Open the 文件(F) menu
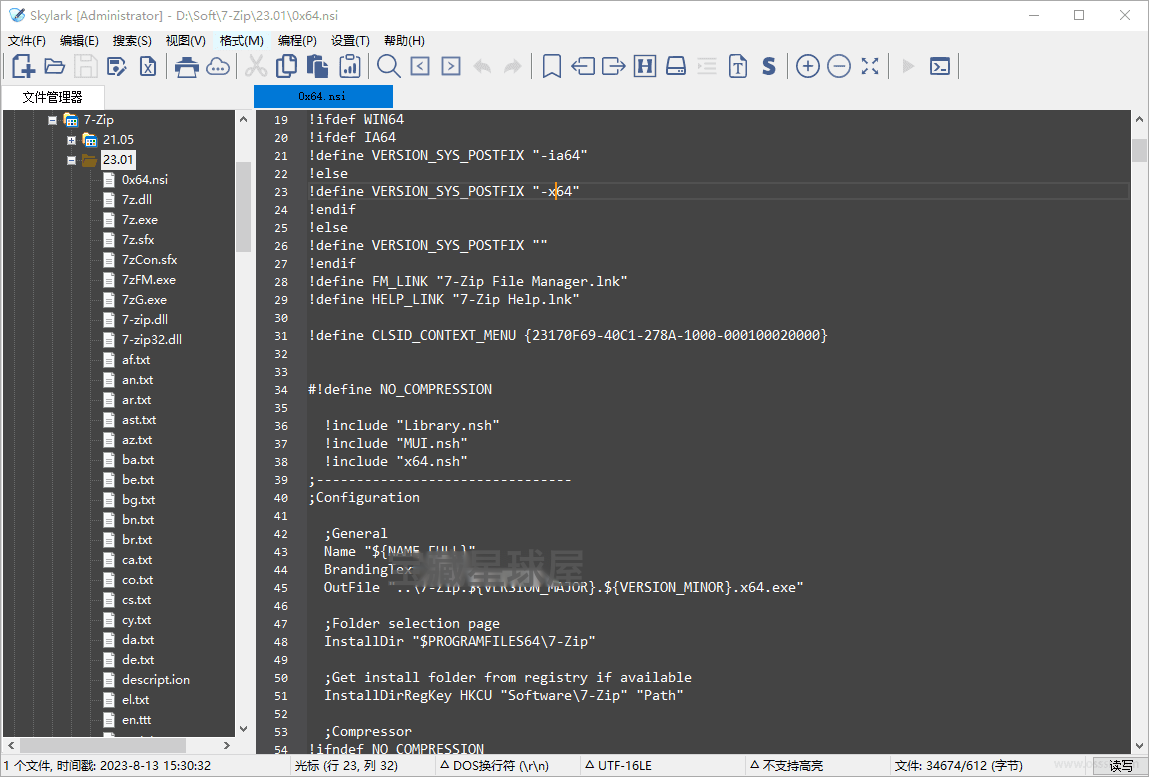This screenshot has width=1149, height=777. point(27,41)
